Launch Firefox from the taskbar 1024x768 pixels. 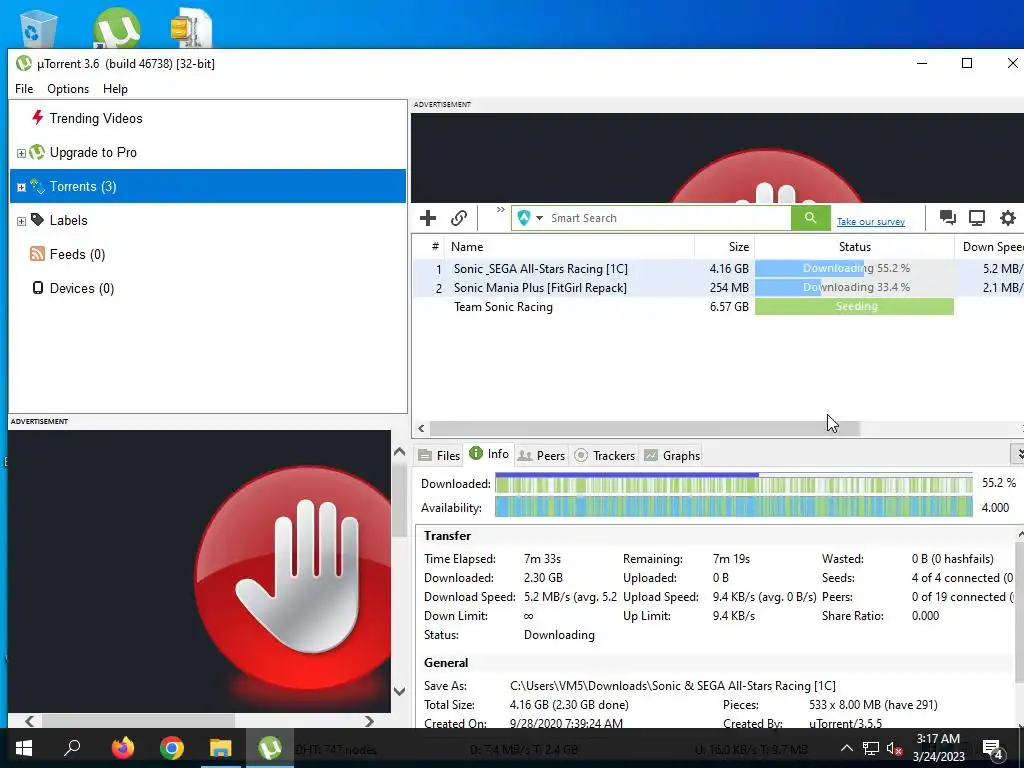[x=122, y=748]
